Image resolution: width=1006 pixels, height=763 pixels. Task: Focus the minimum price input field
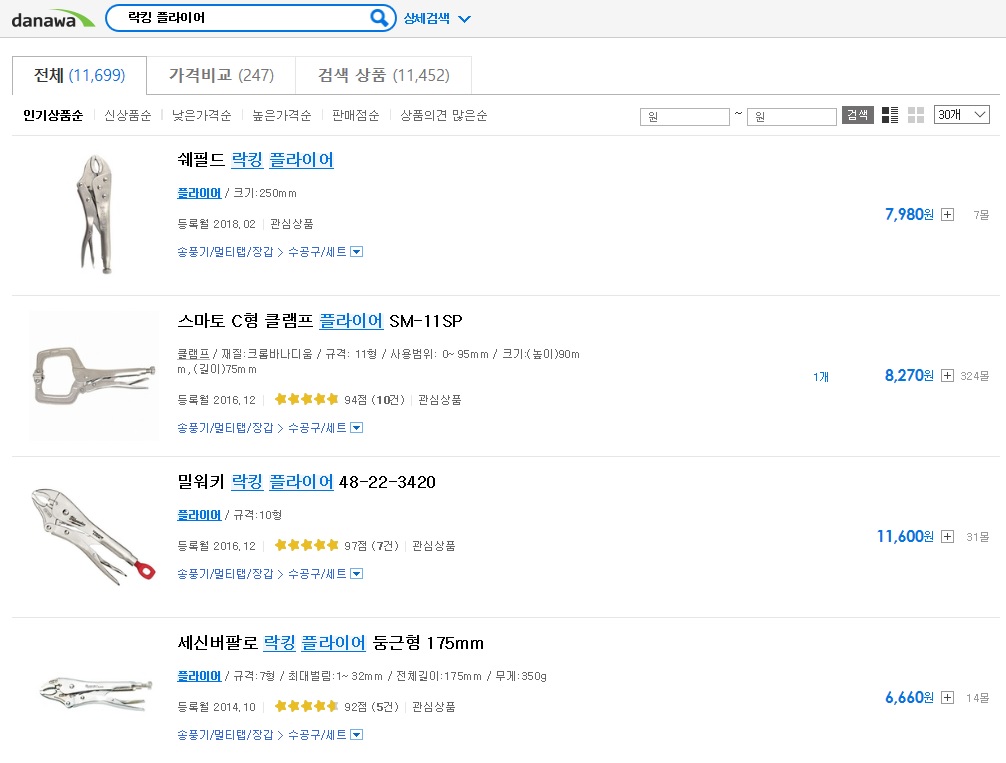685,116
